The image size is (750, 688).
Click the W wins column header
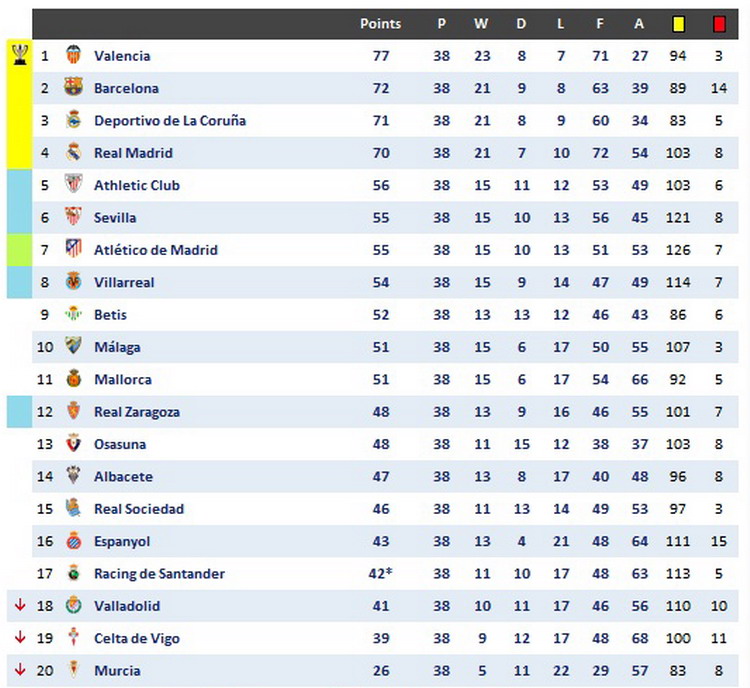[x=481, y=24]
